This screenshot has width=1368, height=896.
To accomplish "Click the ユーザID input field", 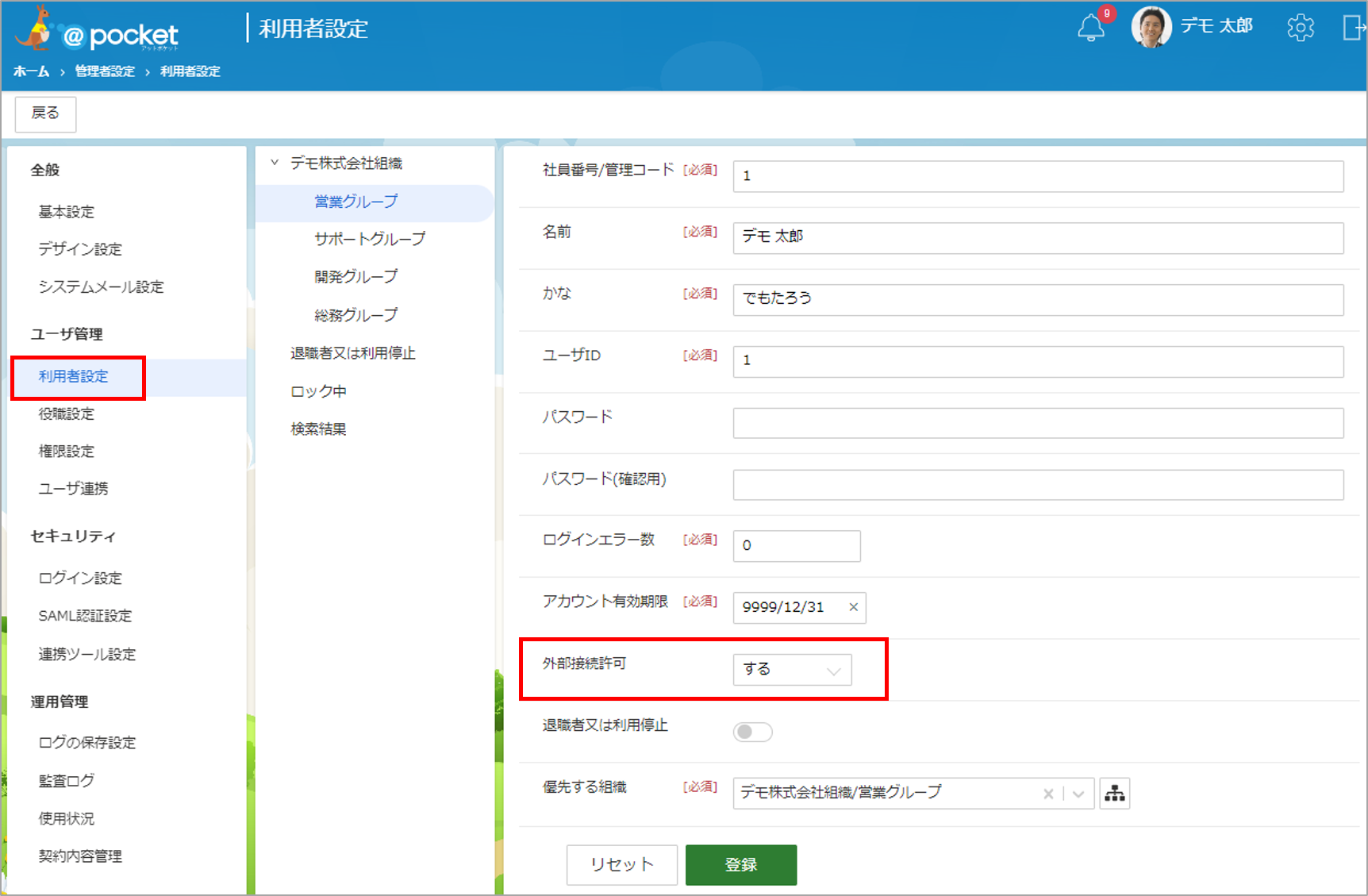I will pyautogui.click(x=1038, y=362).
